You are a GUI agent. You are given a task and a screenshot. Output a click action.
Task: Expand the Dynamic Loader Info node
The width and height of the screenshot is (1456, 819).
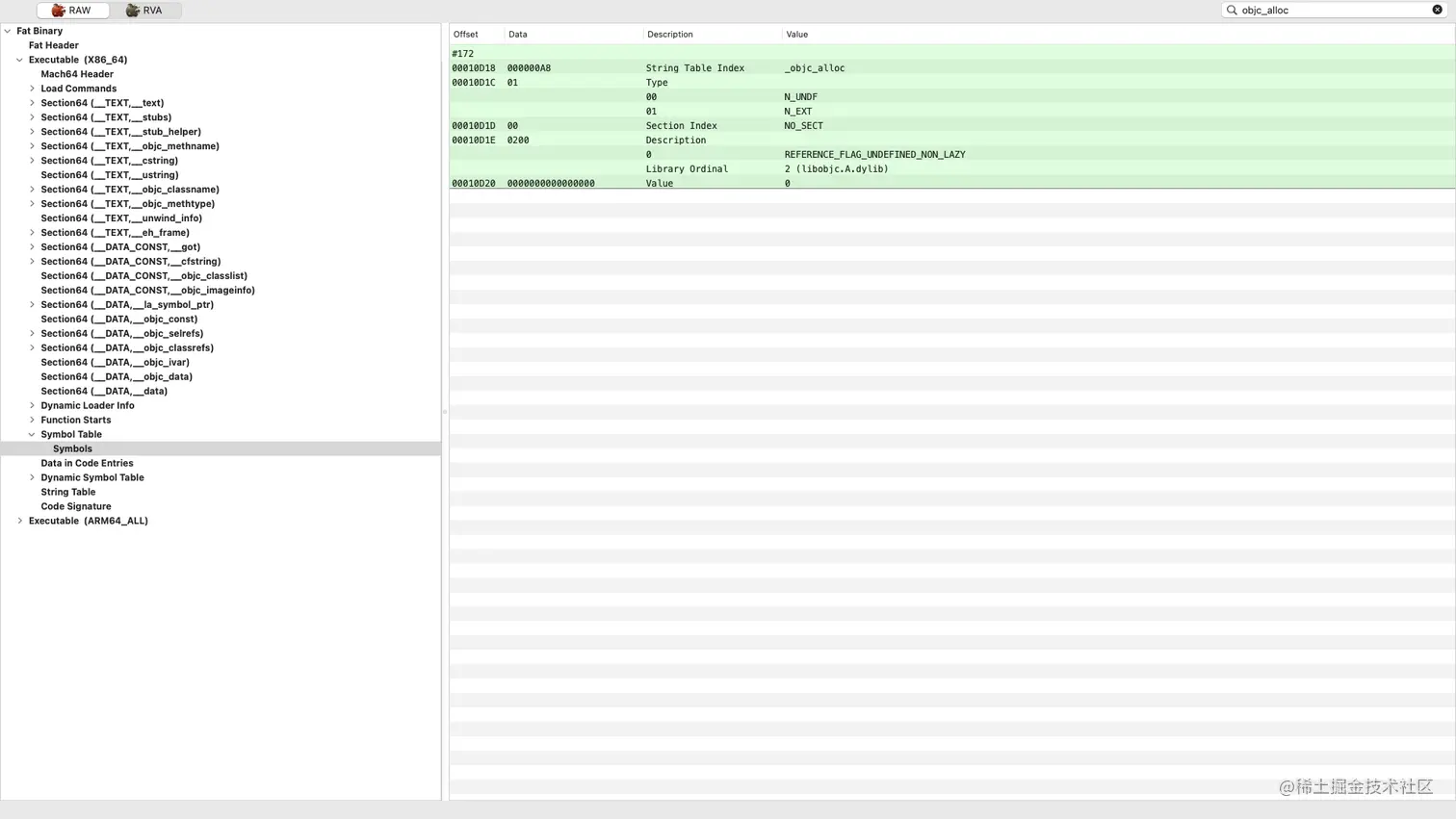[32, 406]
